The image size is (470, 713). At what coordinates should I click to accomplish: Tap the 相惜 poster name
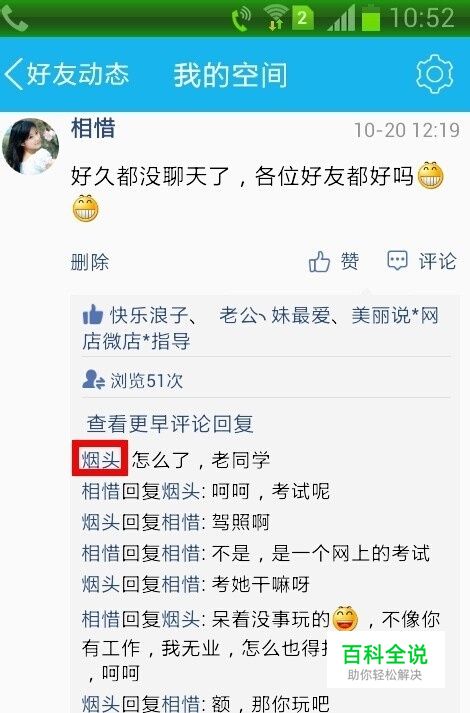click(x=93, y=128)
